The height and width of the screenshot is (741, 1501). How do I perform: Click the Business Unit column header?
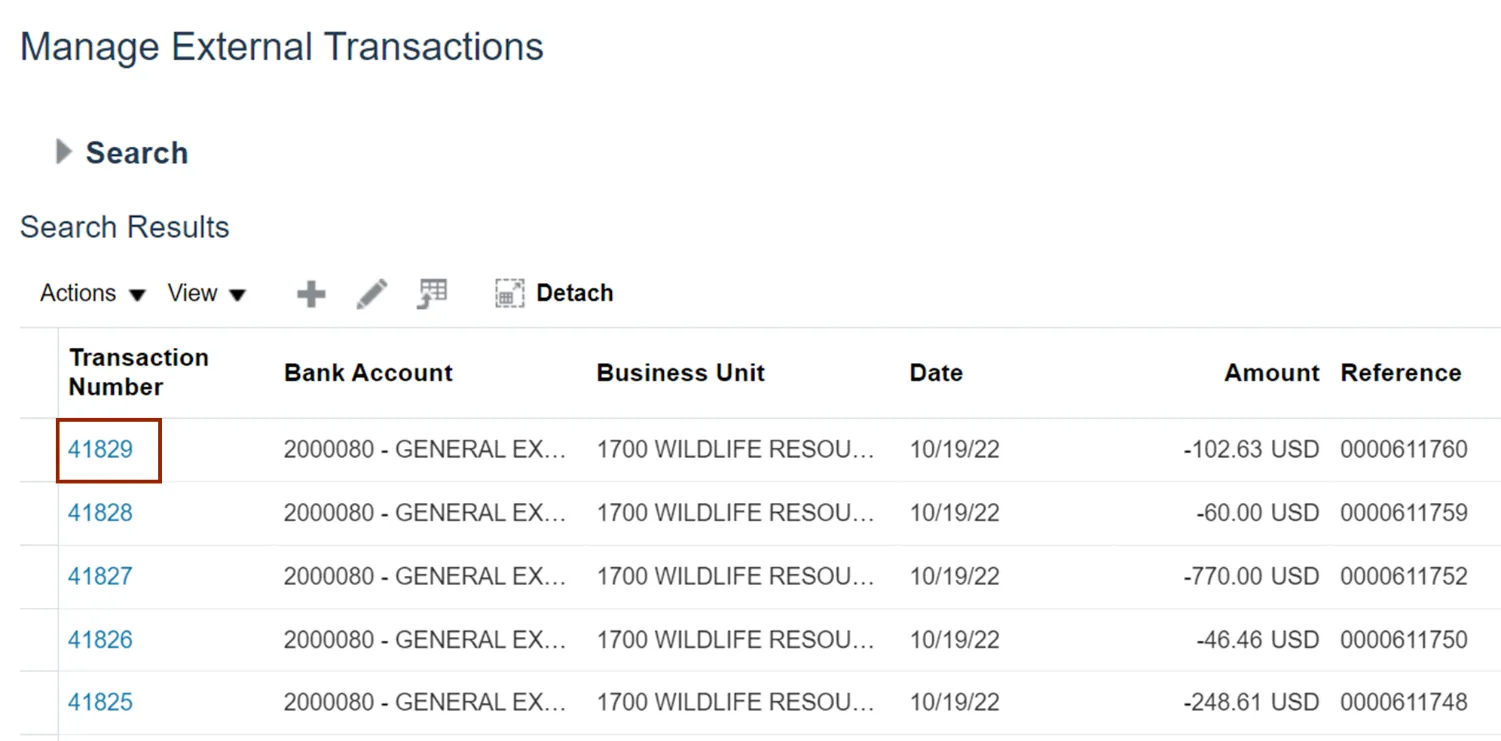pos(680,373)
